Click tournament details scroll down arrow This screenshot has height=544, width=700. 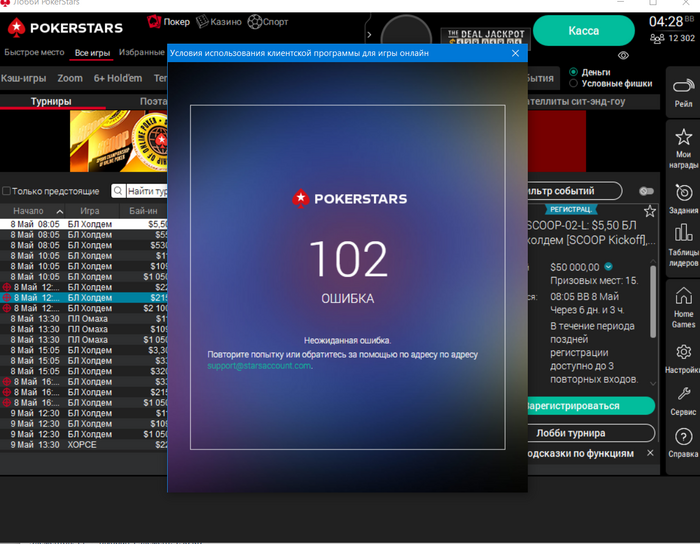[653, 383]
